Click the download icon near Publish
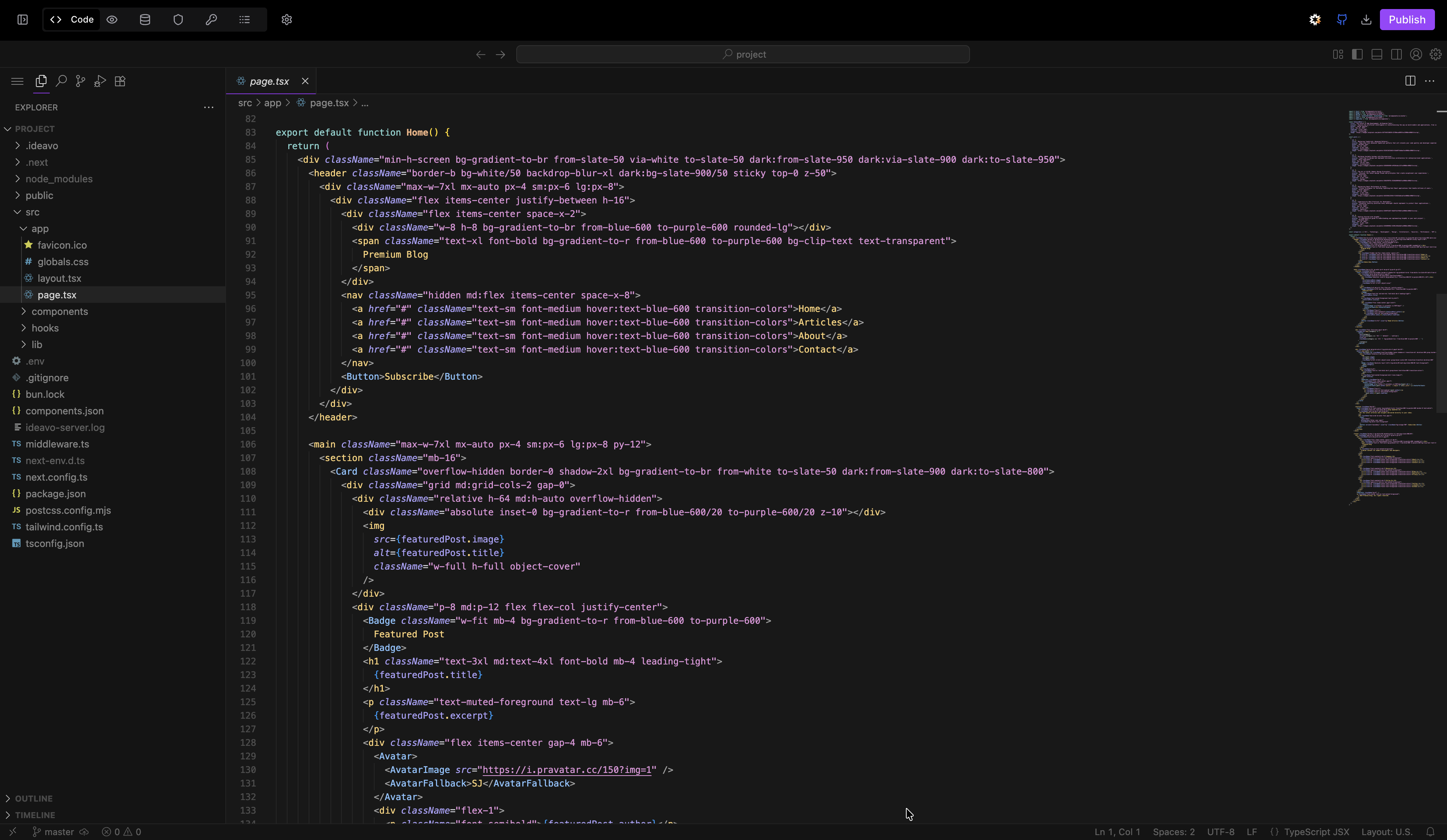This screenshot has height=840, width=1447. [x=1366, y=20]
